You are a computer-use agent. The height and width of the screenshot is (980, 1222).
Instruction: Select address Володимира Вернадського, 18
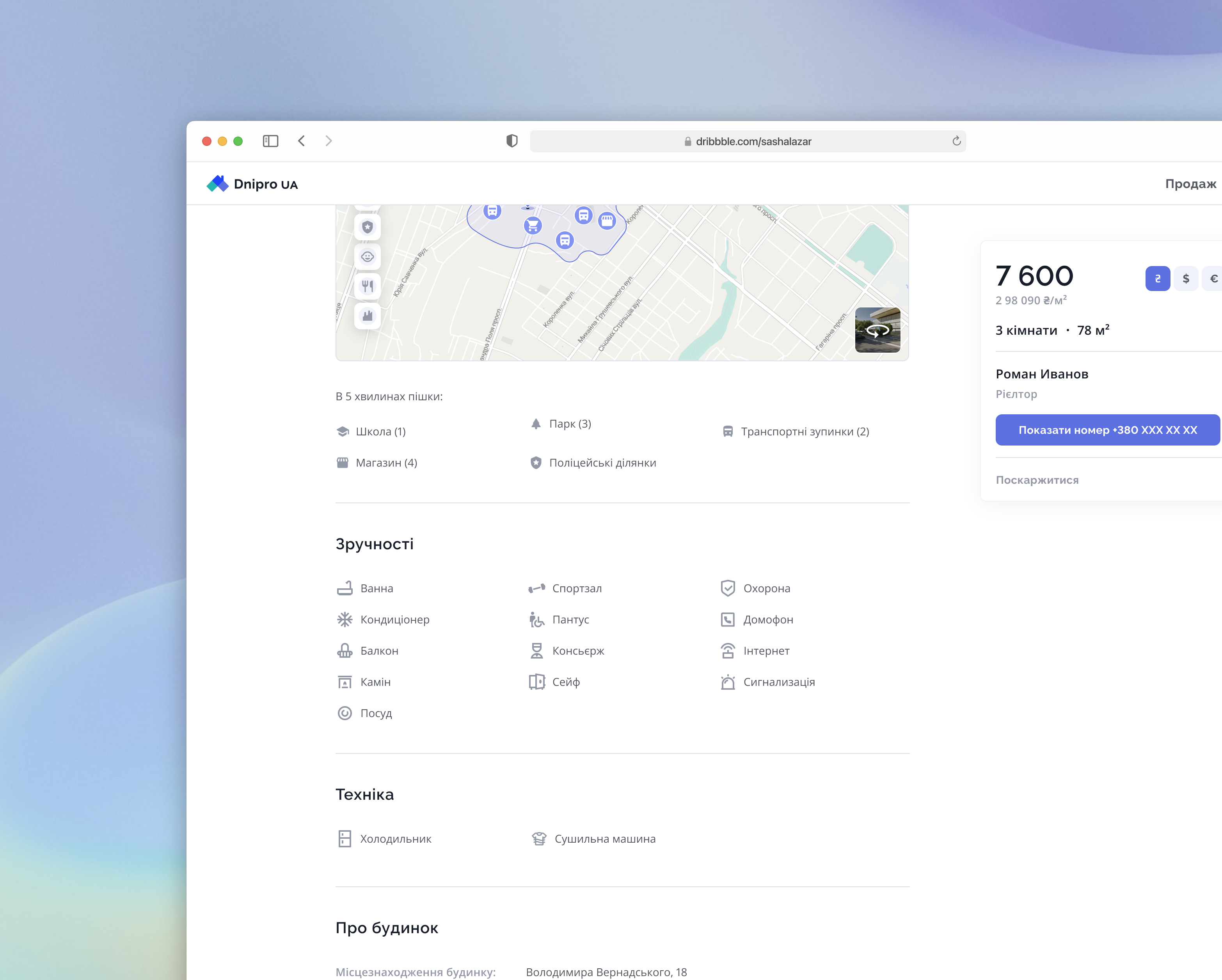606,972
